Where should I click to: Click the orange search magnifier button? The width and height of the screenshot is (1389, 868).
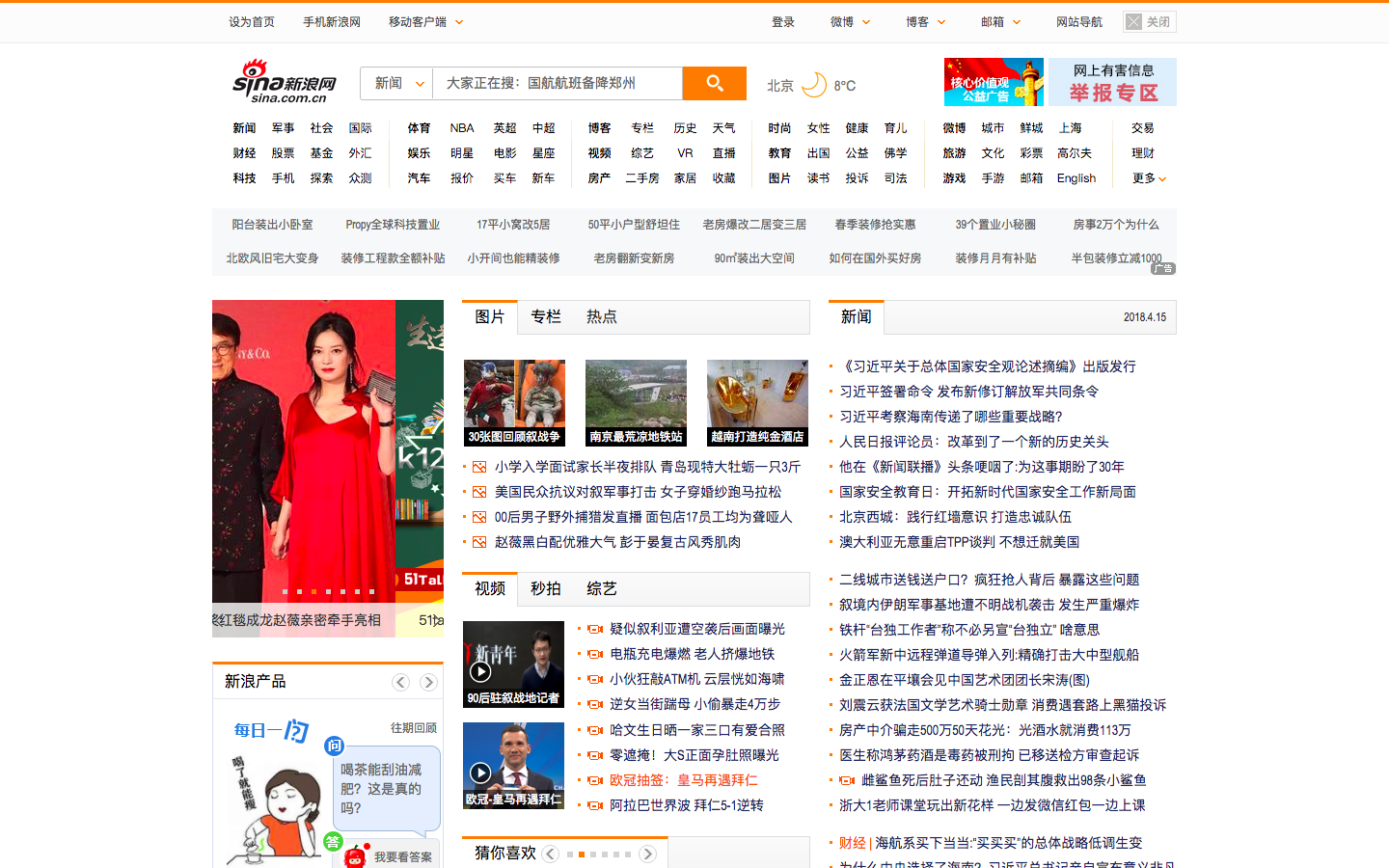pos(714,83)
